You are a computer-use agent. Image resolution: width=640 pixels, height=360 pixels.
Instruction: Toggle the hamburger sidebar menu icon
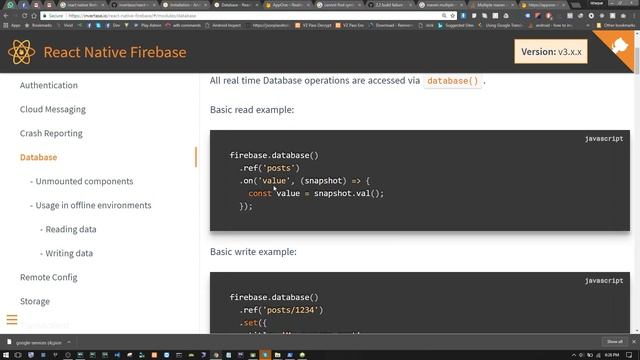click(12, 319)
